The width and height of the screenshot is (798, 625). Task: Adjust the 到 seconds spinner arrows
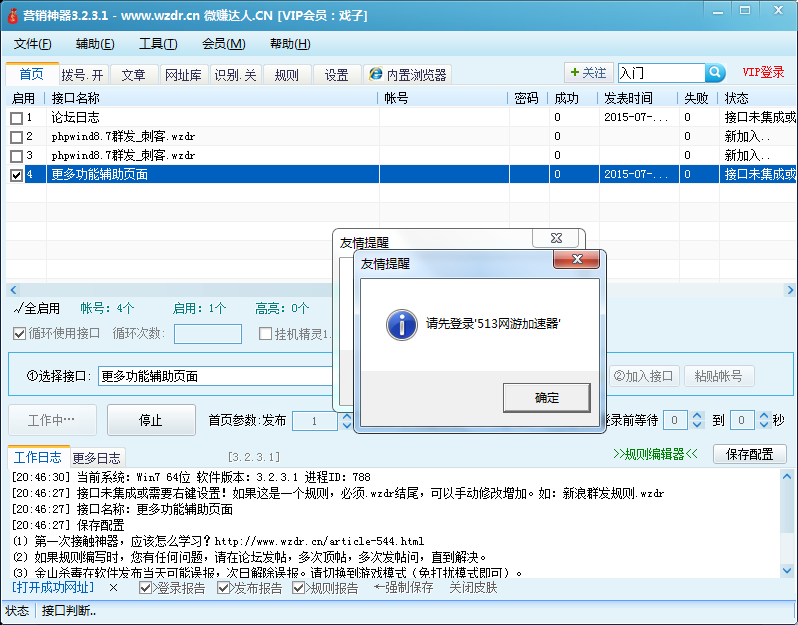tap(764, 421)
